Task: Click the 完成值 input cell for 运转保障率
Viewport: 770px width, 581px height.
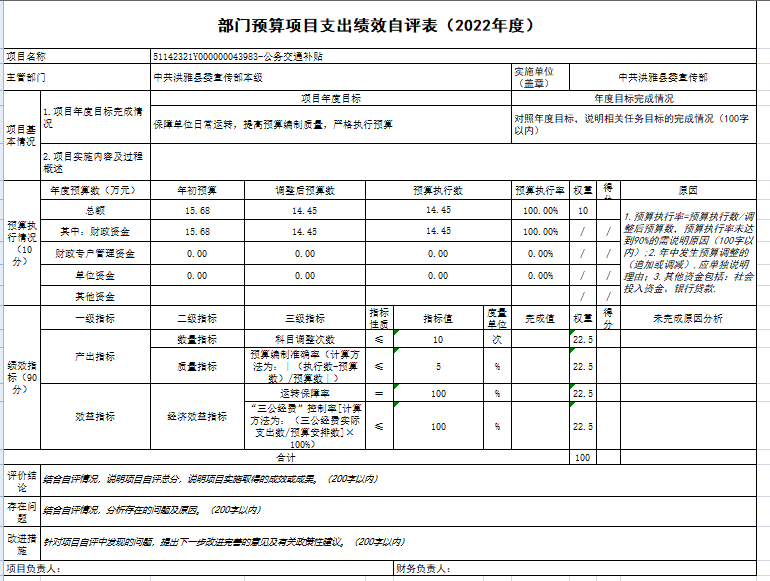Action: point(540,393)
